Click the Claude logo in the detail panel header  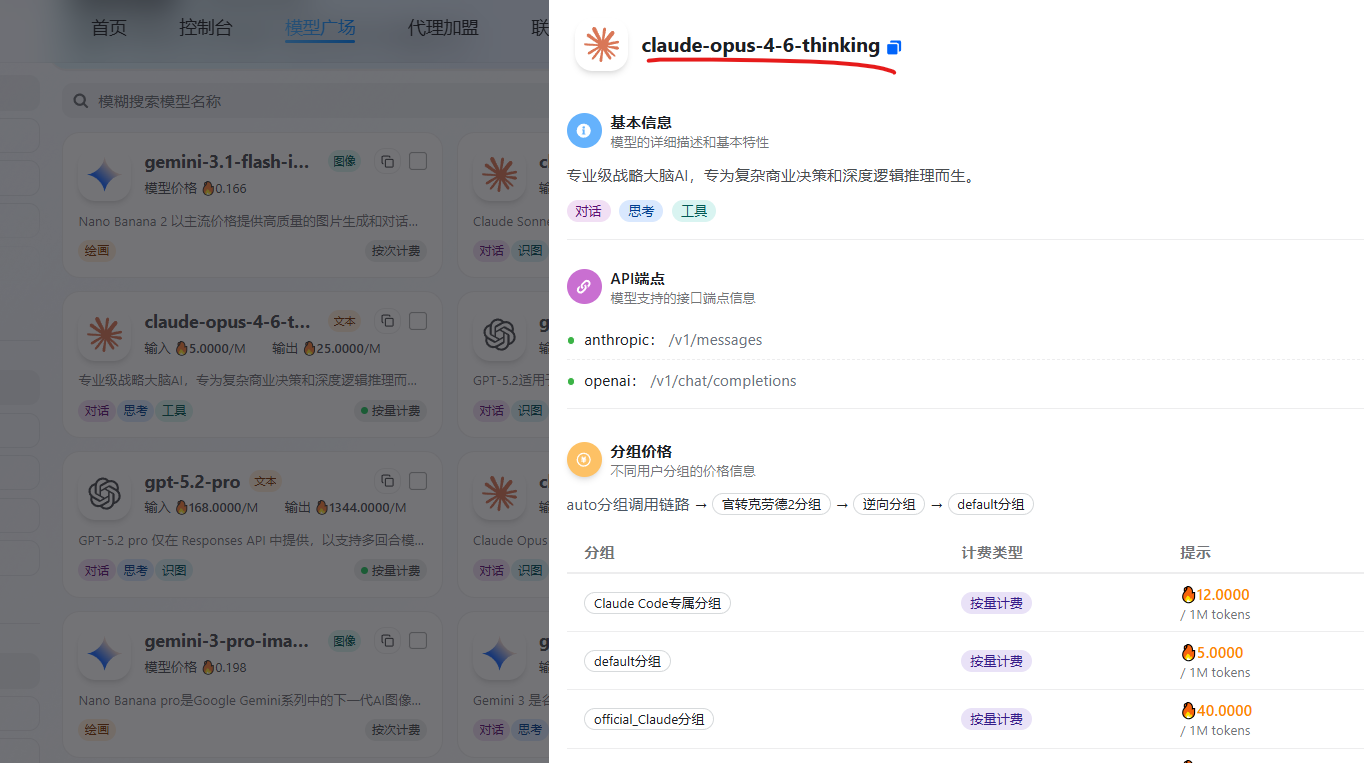[x=601, y=45]
